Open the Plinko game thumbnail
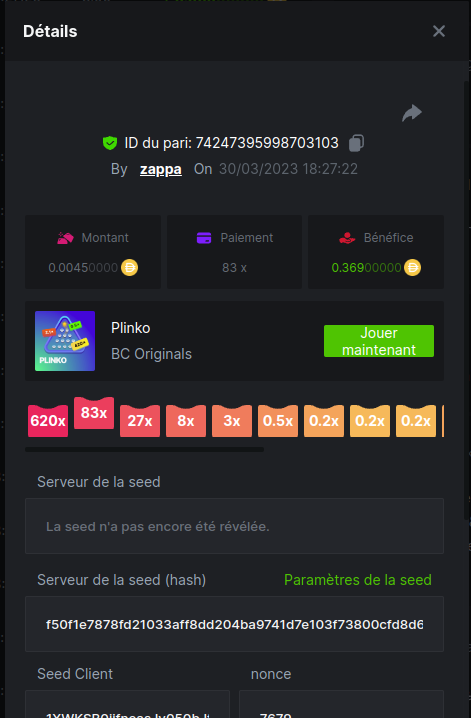471x718 pixels. [x=65, y=341]
